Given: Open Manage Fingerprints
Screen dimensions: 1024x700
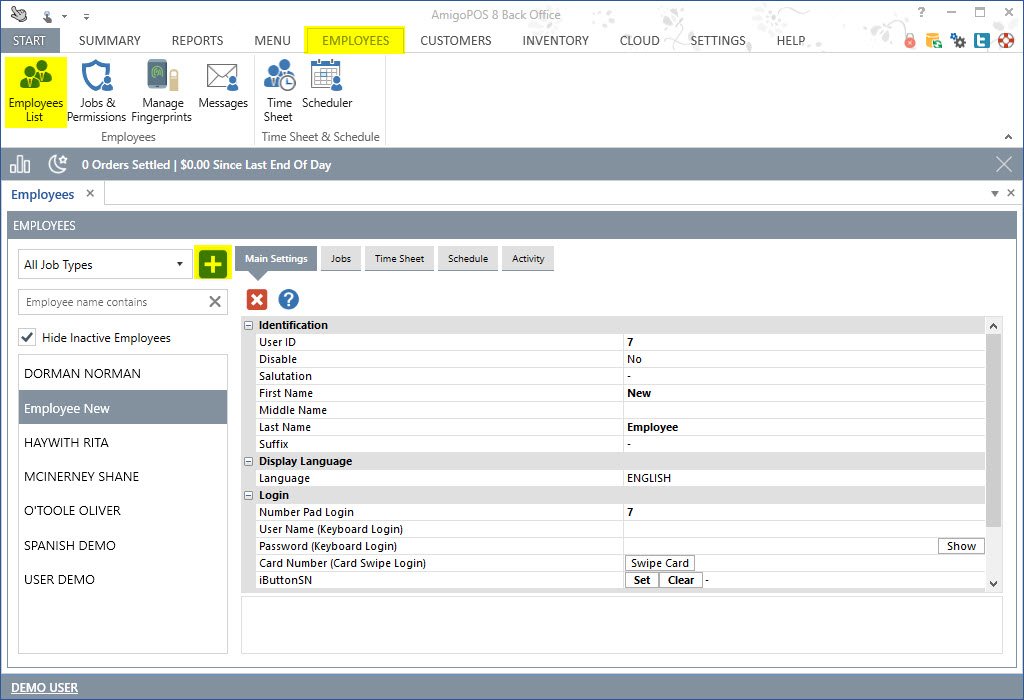Looking at the screenshot, I should (x=163, y=90).
